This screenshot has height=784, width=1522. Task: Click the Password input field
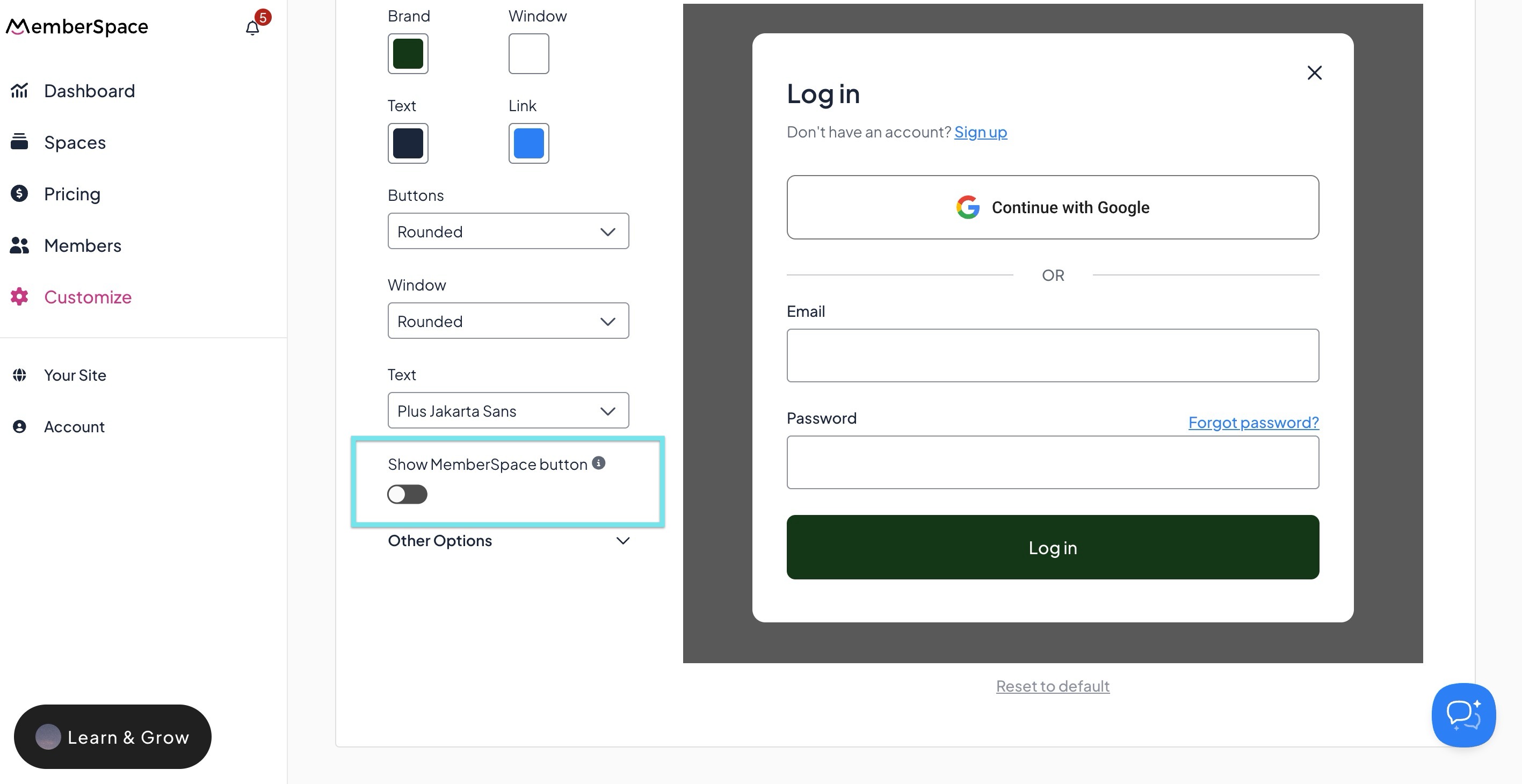[1052, 462]
